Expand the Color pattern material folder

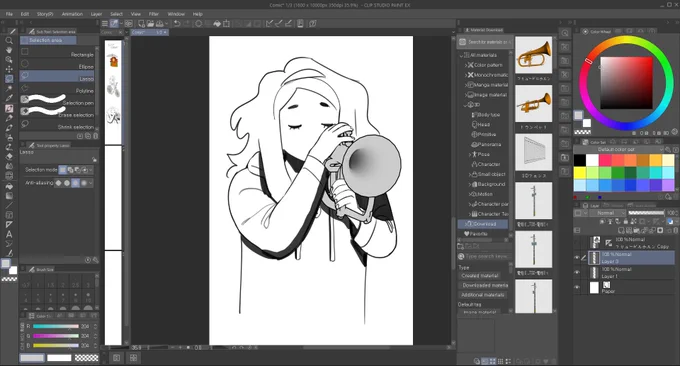466,65
